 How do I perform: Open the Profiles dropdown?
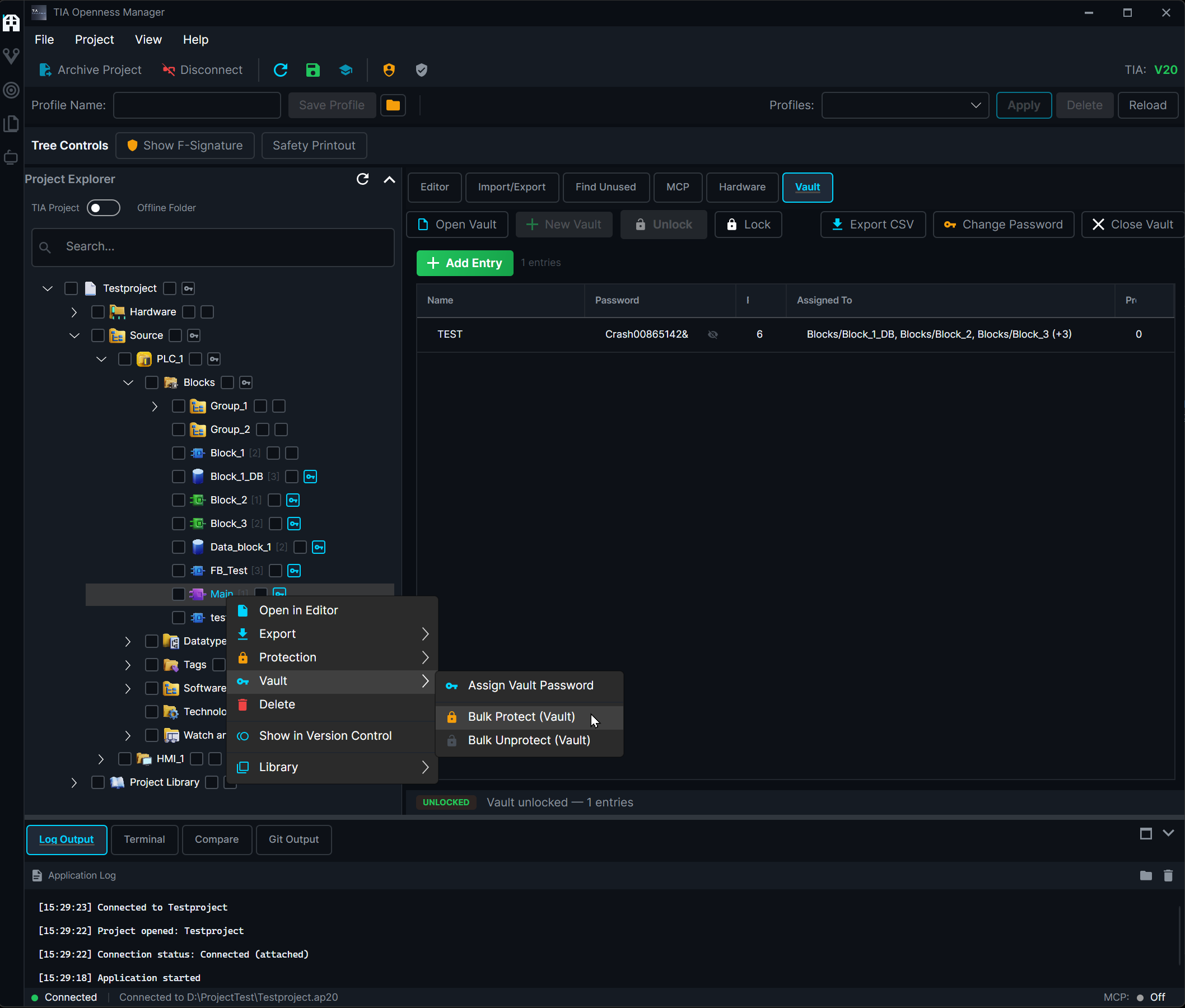click(904, 105)
